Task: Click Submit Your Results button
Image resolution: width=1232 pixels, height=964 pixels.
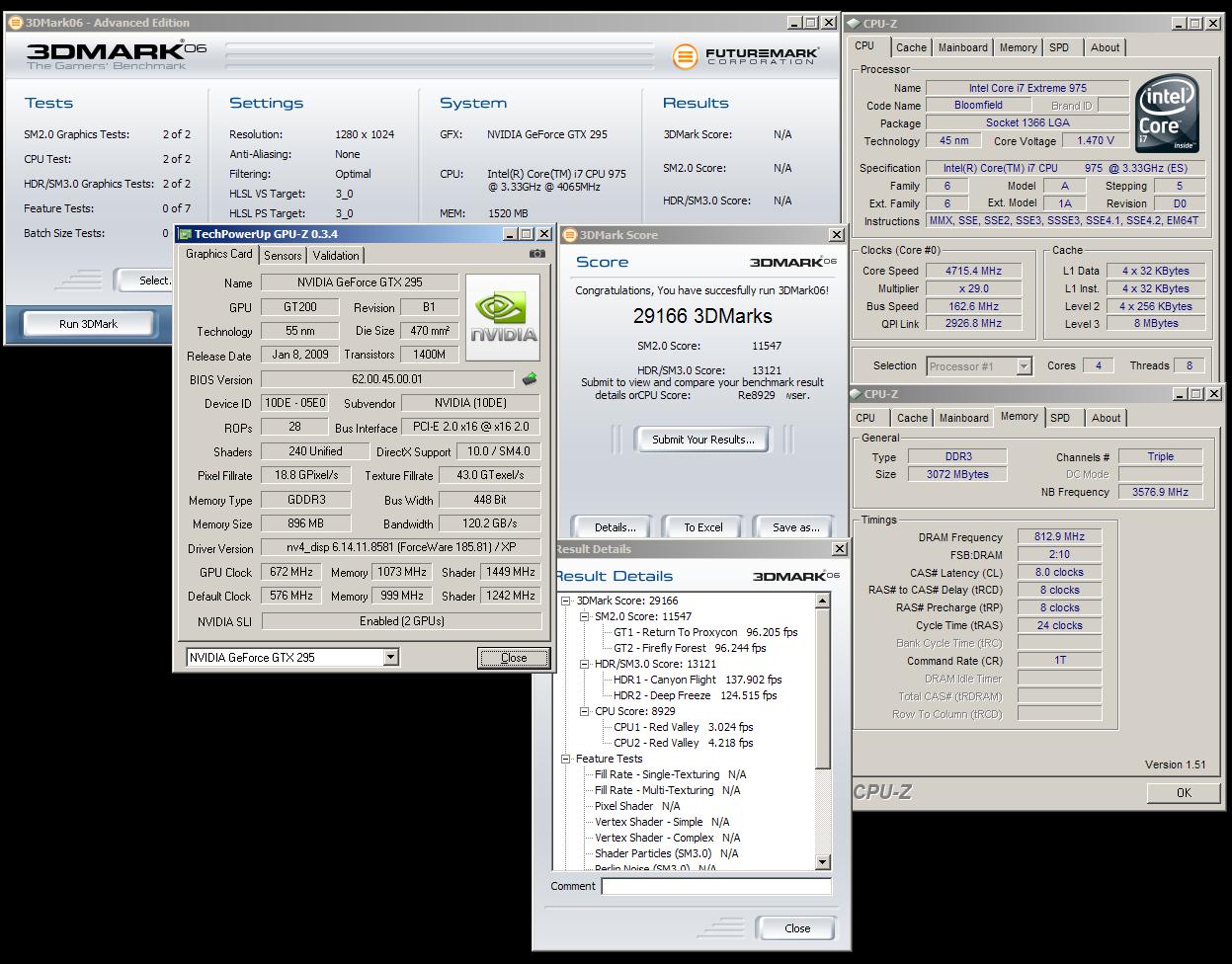Action: 702,440
